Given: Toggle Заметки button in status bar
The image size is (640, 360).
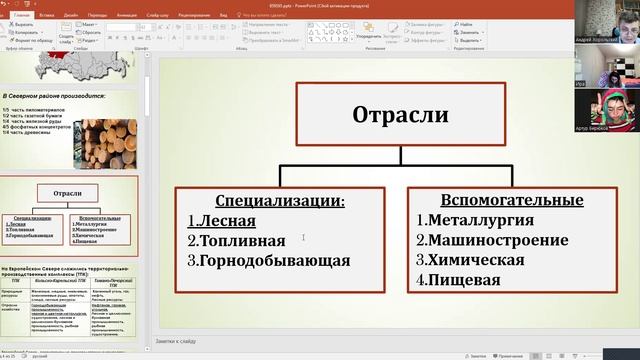Looking at the screenshot, I should point(476,356).
